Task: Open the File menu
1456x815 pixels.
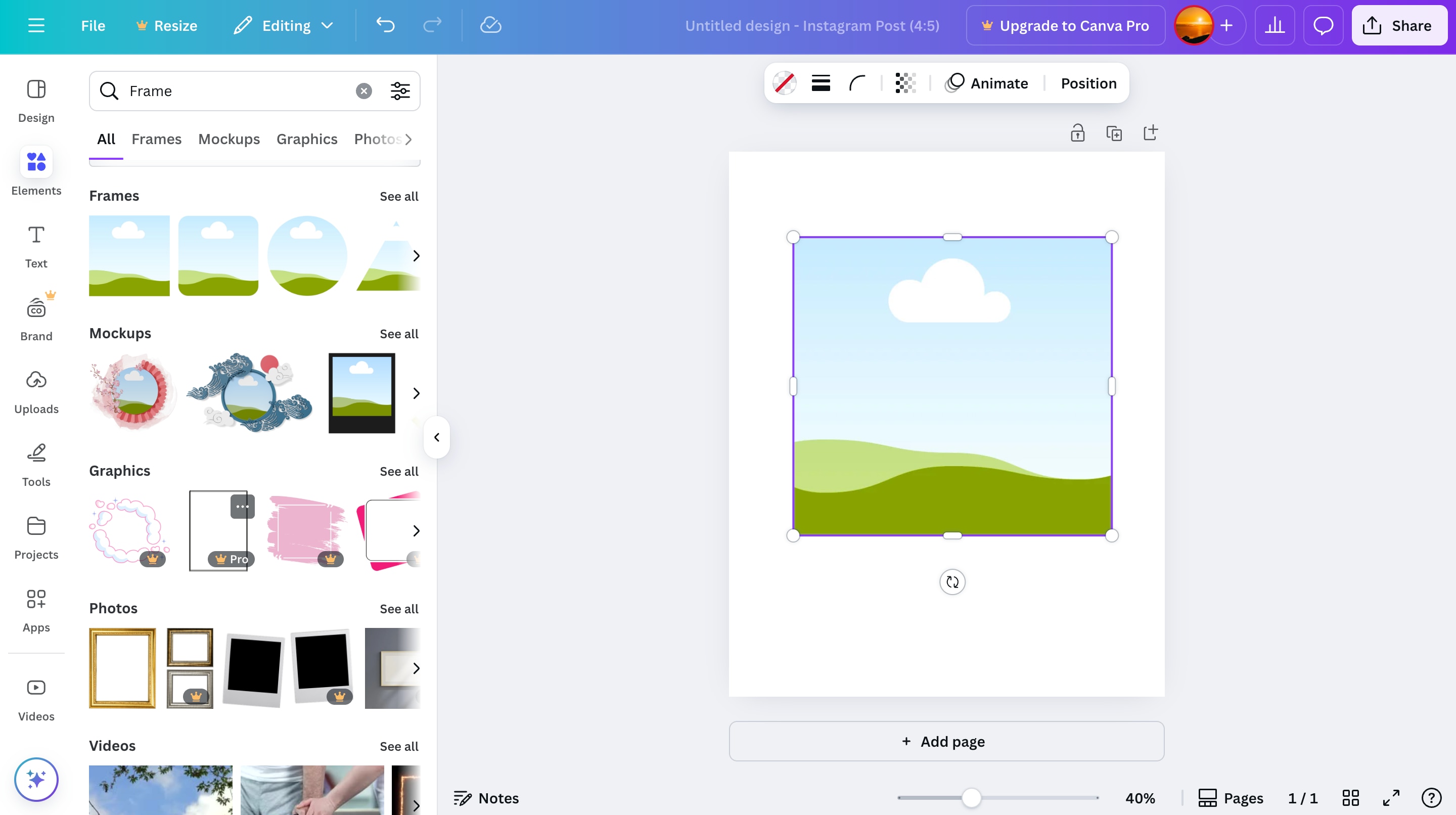Action: 93,25
